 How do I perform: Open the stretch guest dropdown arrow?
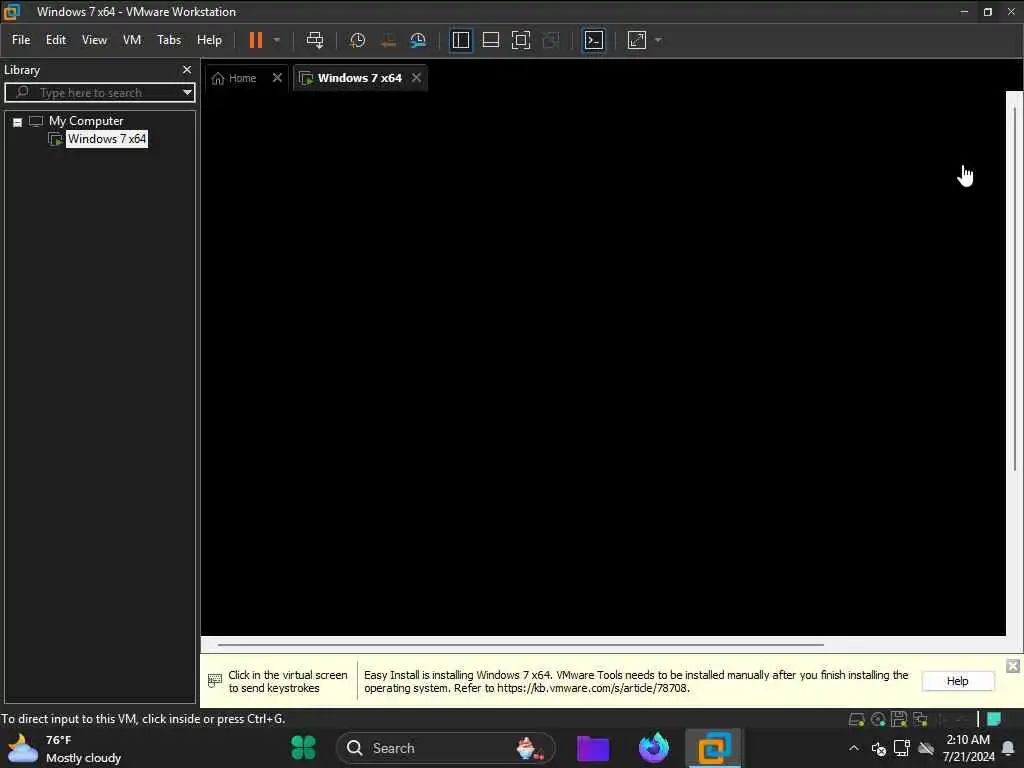(658, 40)
